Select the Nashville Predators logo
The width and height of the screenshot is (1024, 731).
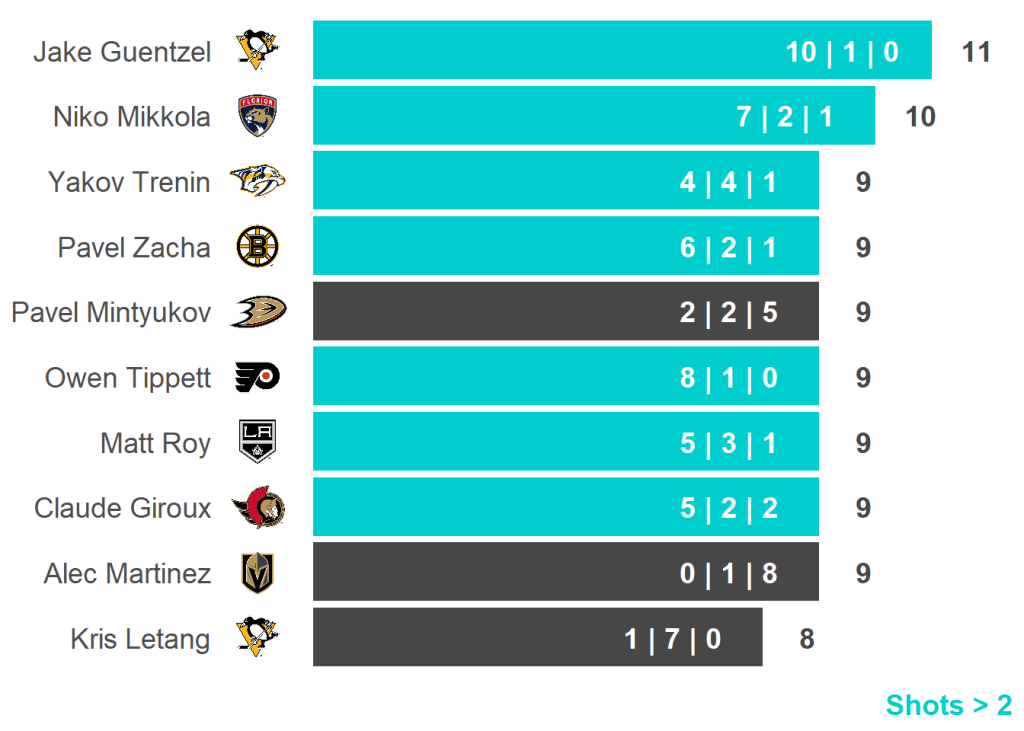coord(257,182)
